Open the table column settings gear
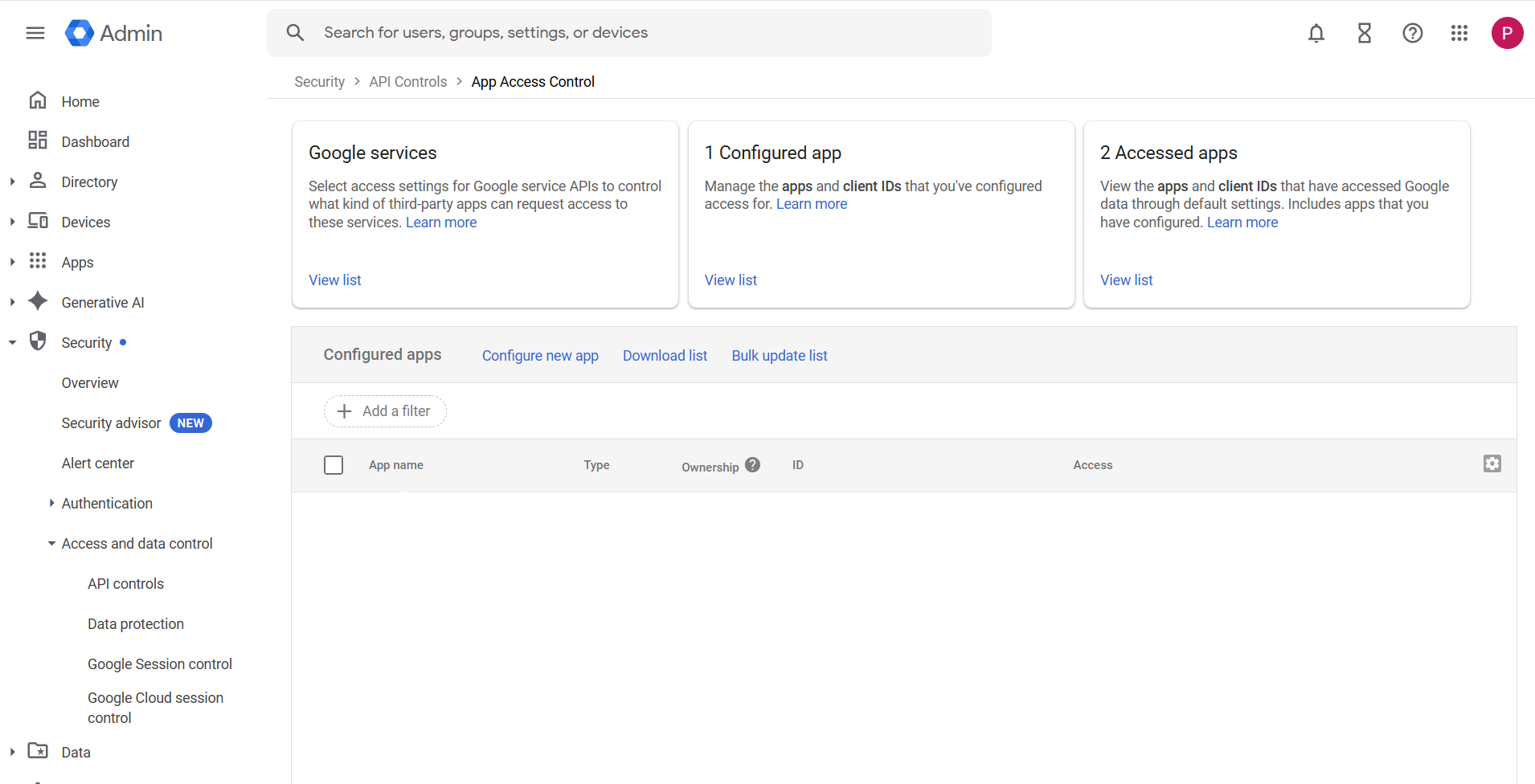Screen dimensions: 1535x784 1492,463
